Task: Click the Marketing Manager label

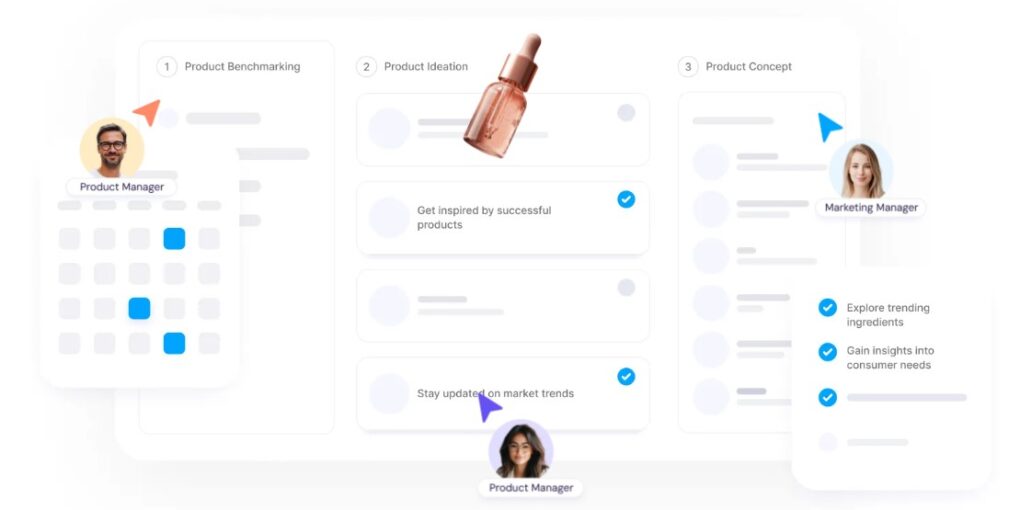Action: click(871, 208)
